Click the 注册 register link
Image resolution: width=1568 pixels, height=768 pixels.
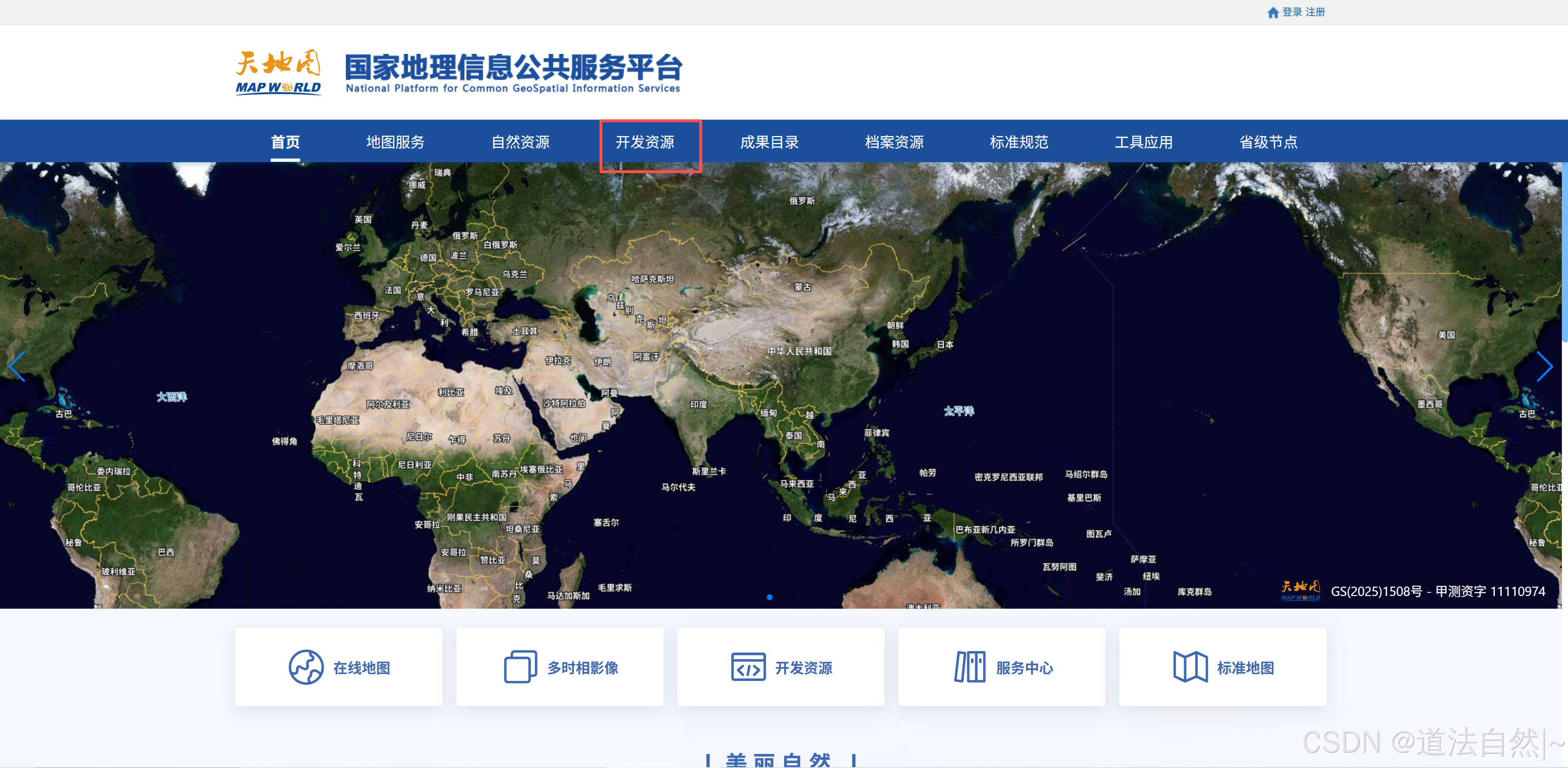coord(1315,12)
